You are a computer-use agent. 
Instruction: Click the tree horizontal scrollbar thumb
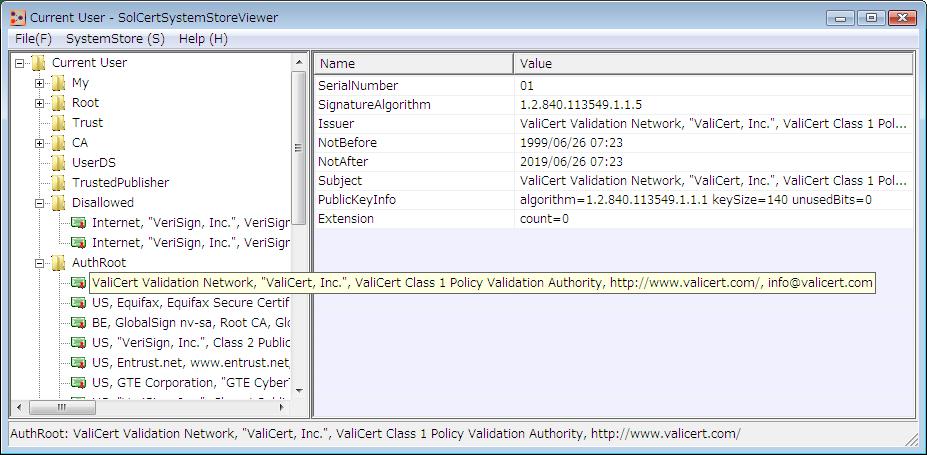61,407
